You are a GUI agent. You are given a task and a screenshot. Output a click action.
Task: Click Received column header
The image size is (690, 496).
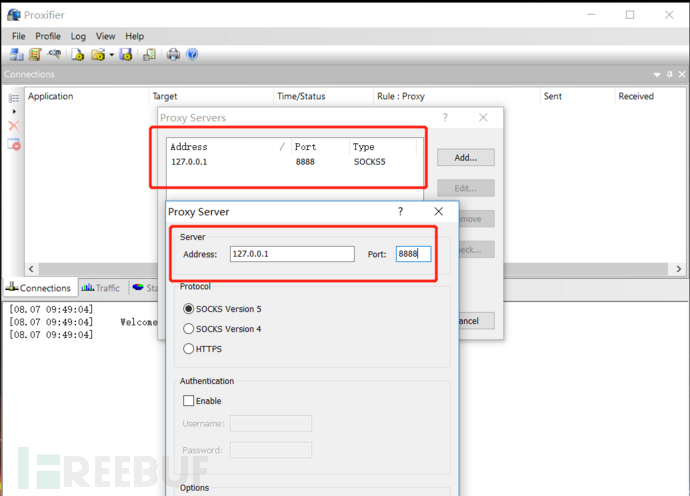650,96
